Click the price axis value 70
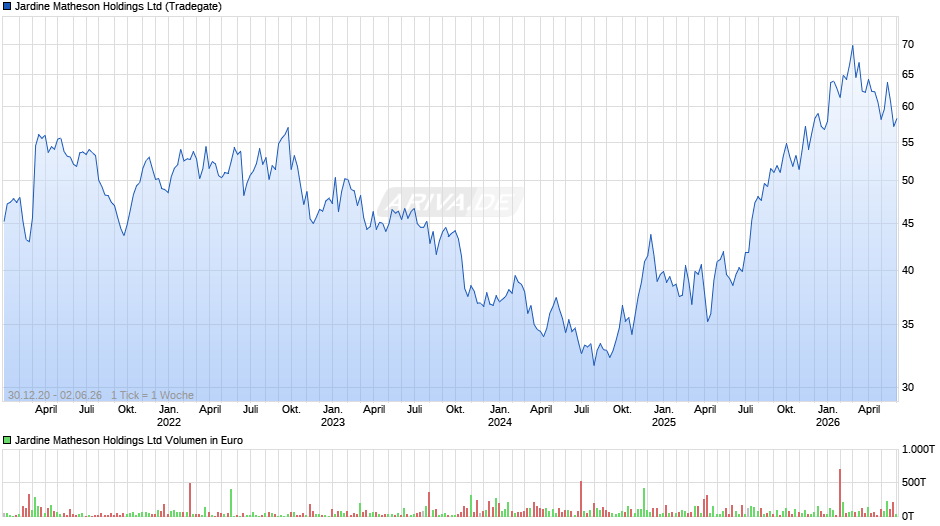The height and width of the screenshot is (526, 940). click(908, 44)
